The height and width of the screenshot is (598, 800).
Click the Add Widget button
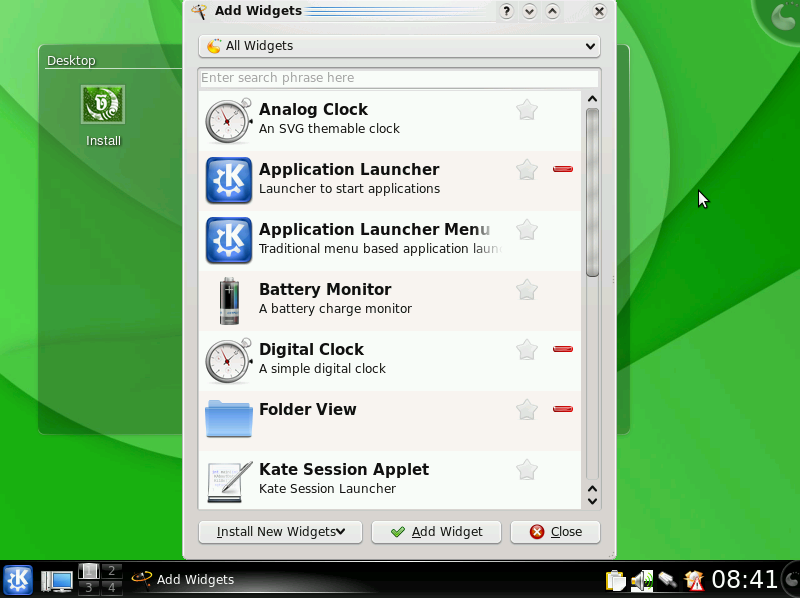436,532
